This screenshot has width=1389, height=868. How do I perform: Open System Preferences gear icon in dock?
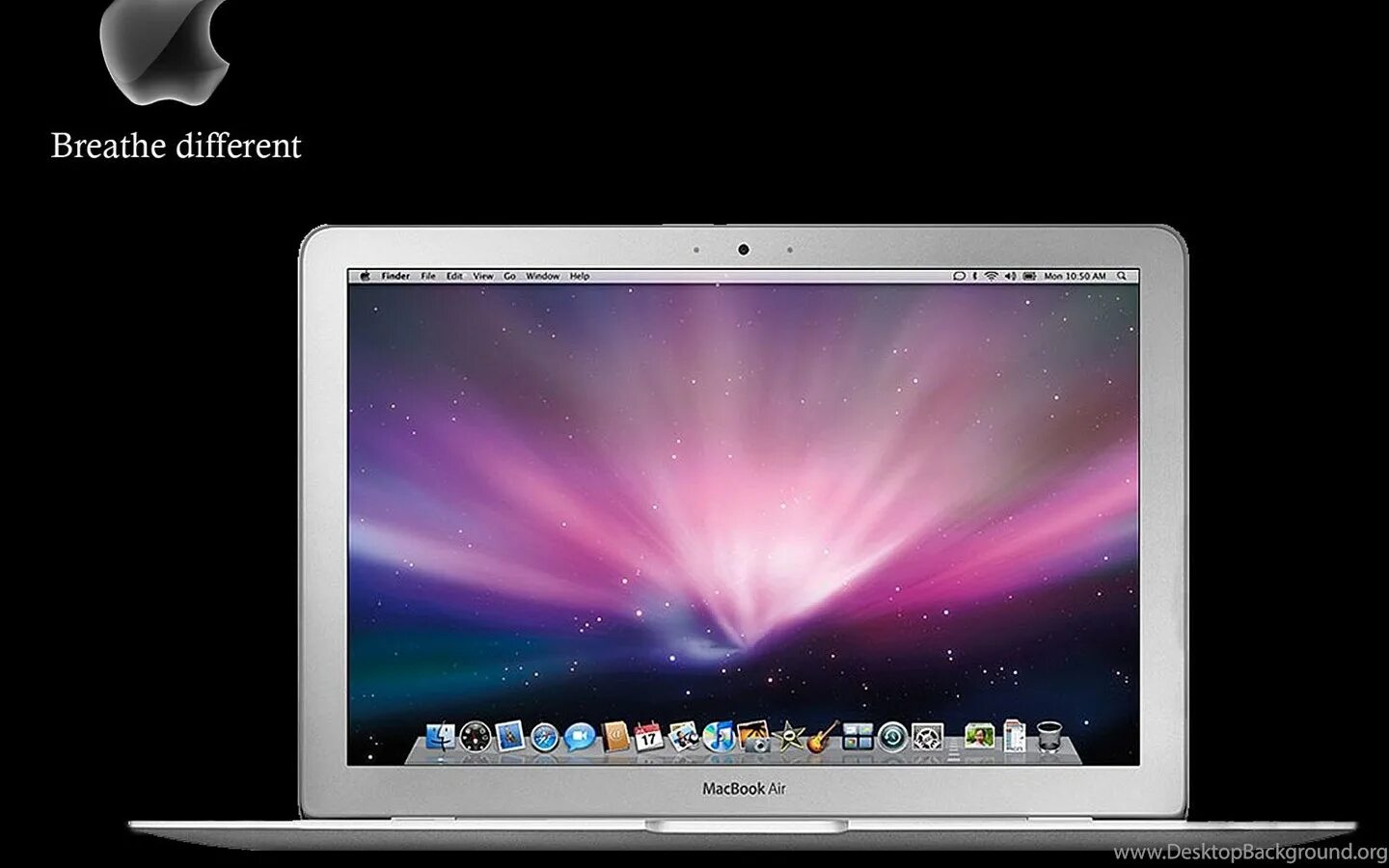[927, 738]
